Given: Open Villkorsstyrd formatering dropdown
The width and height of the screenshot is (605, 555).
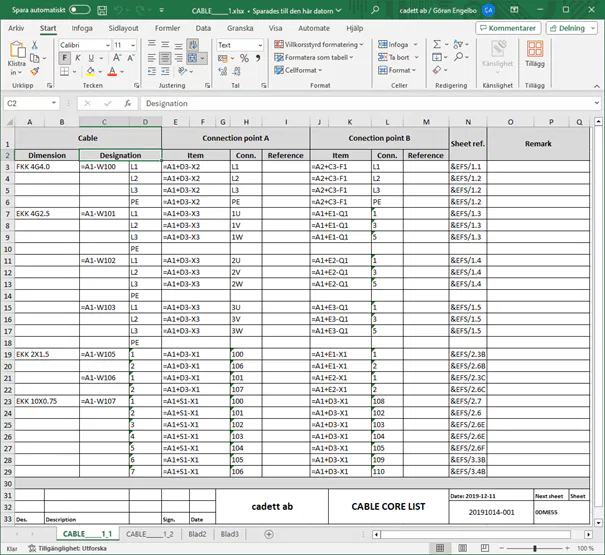Looking at the screenshot, I should tap(317, 45).
